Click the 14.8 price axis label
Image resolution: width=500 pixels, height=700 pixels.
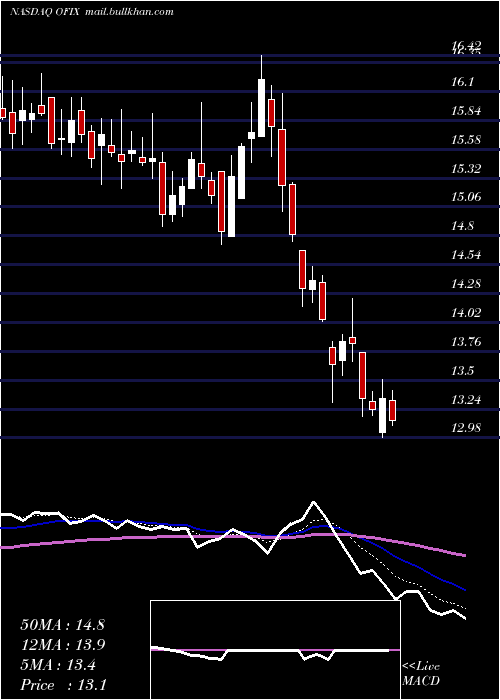pyautogui.click(x=462, y=226)
